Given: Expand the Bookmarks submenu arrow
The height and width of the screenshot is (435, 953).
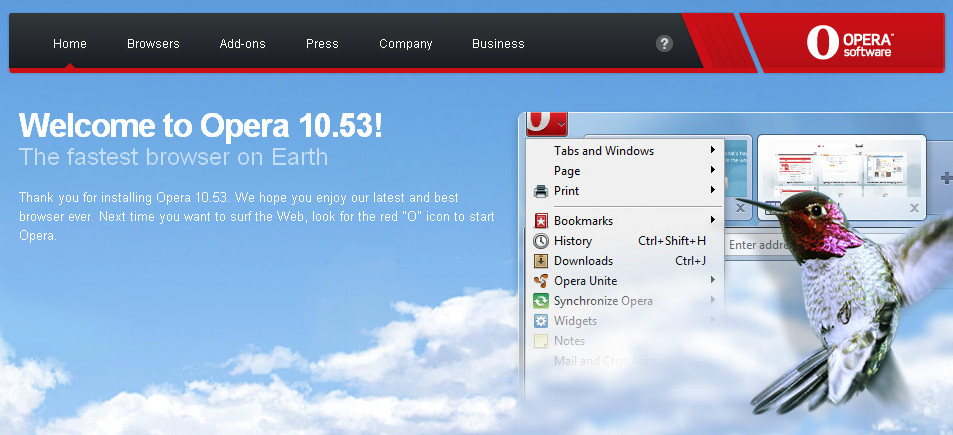Looking at the screenshot, I should click(712, 220).
